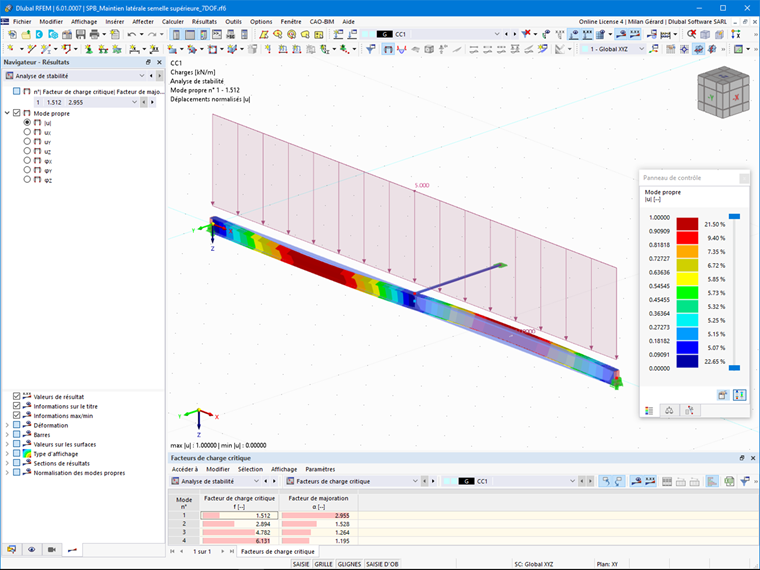Click the nodal support icon in second toolbar

[89, 49]
